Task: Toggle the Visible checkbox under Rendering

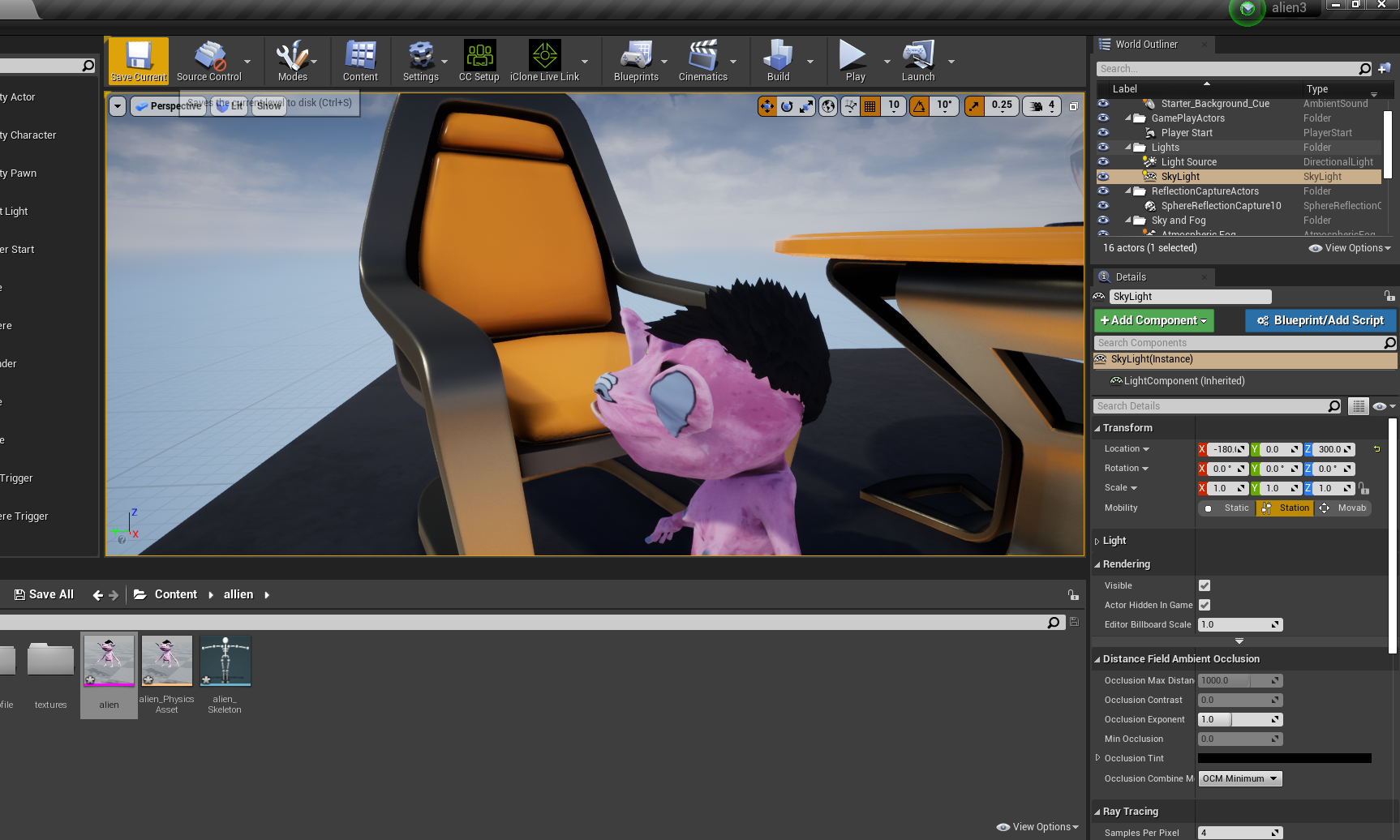Action: [1205, 585]
